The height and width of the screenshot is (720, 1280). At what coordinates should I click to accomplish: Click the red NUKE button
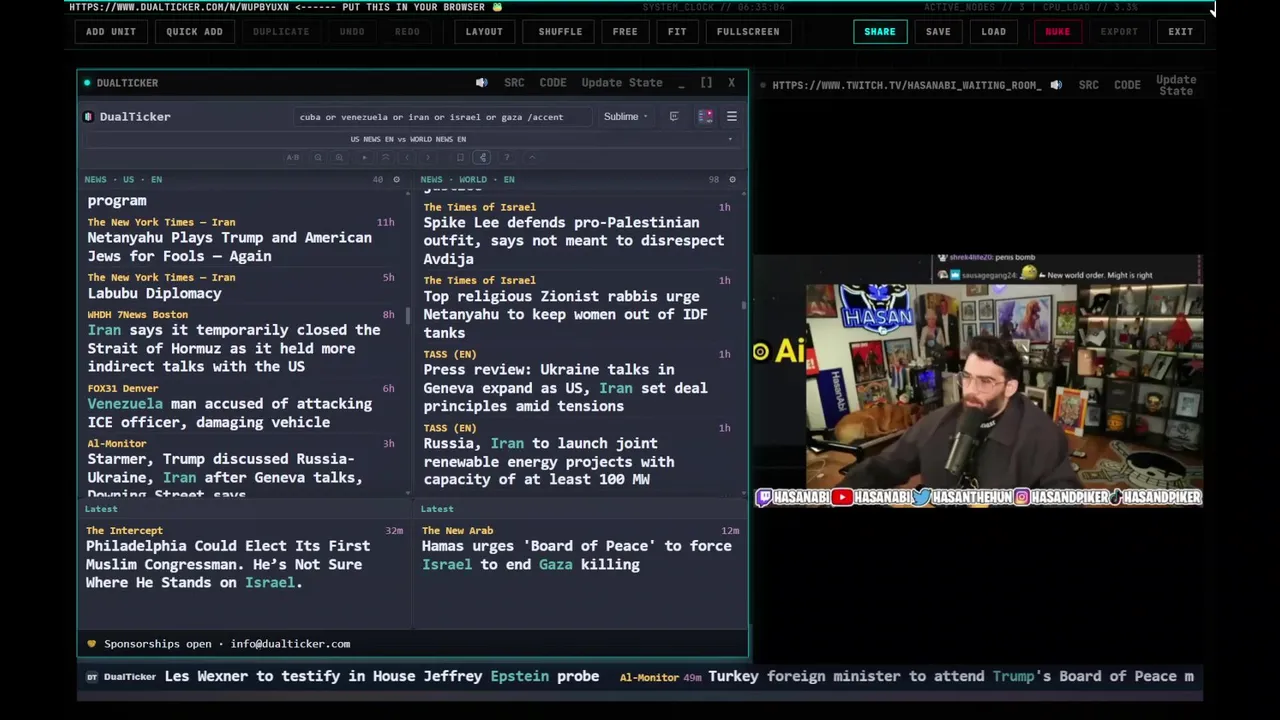[1057, 32]
